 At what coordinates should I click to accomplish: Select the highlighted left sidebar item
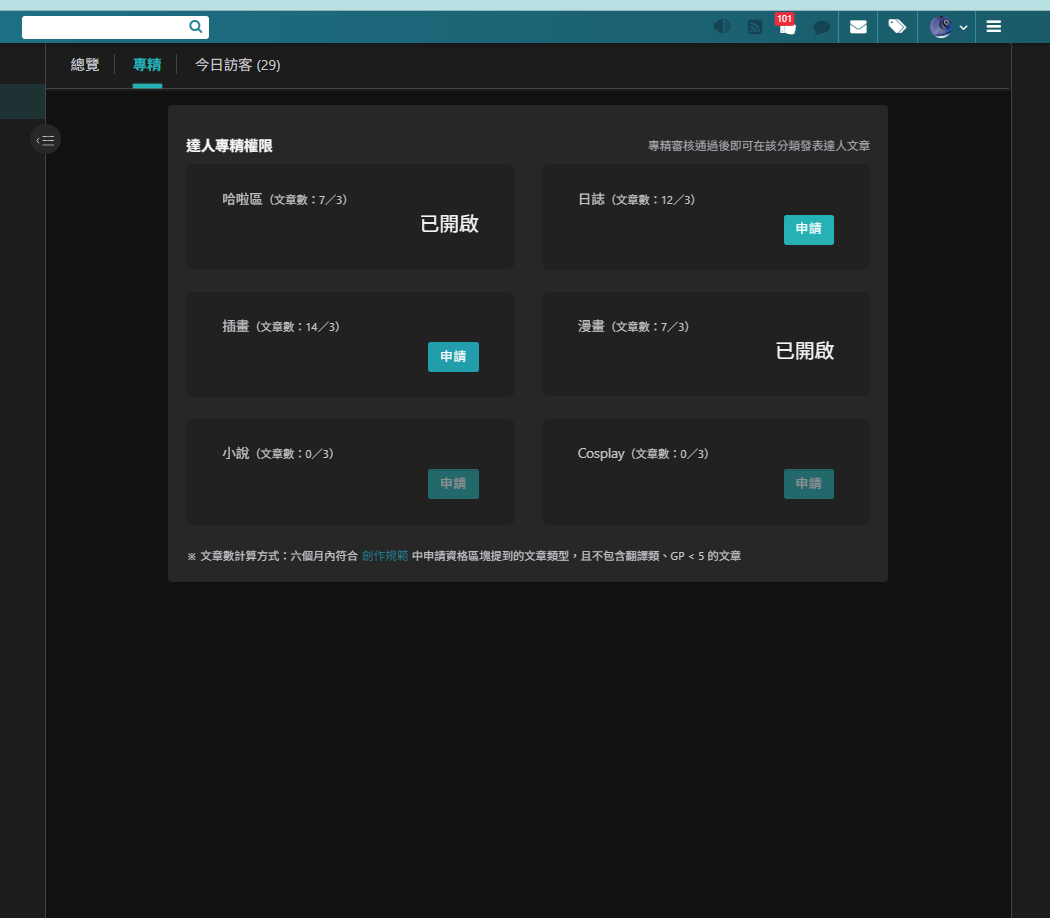(23, 102)
